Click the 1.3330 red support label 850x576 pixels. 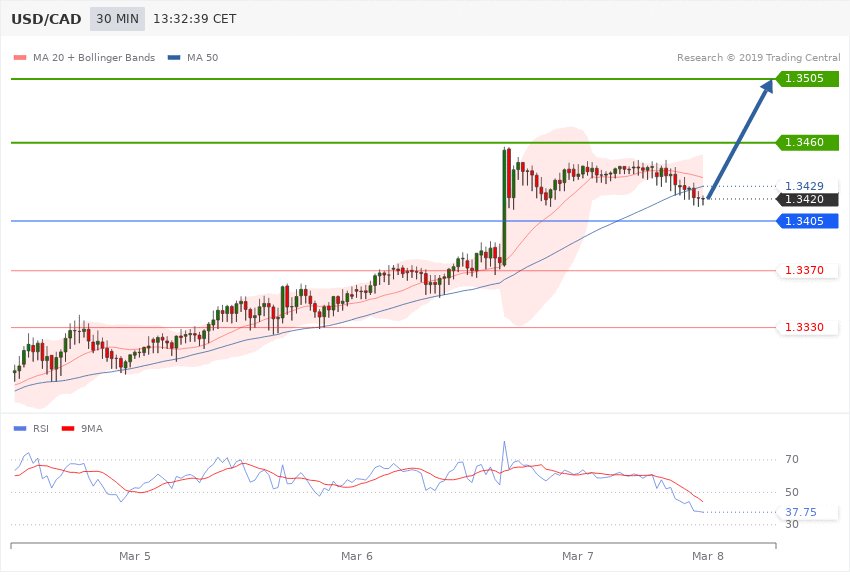808,327
